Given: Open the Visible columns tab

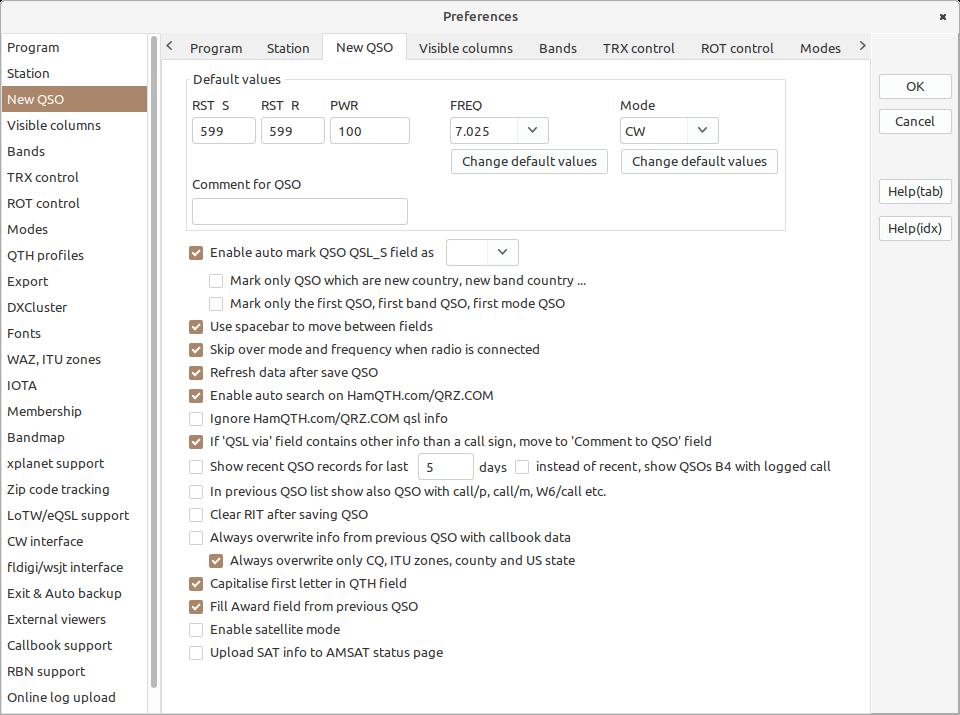Looking at the screenshot, I should point(466,48).
